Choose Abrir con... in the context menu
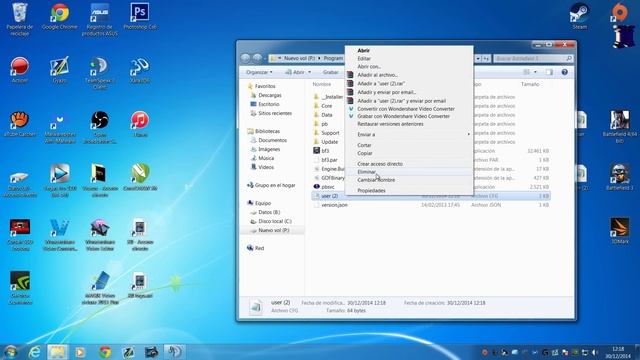Screen dimensions: 640x360 click(x=409, y=66)
